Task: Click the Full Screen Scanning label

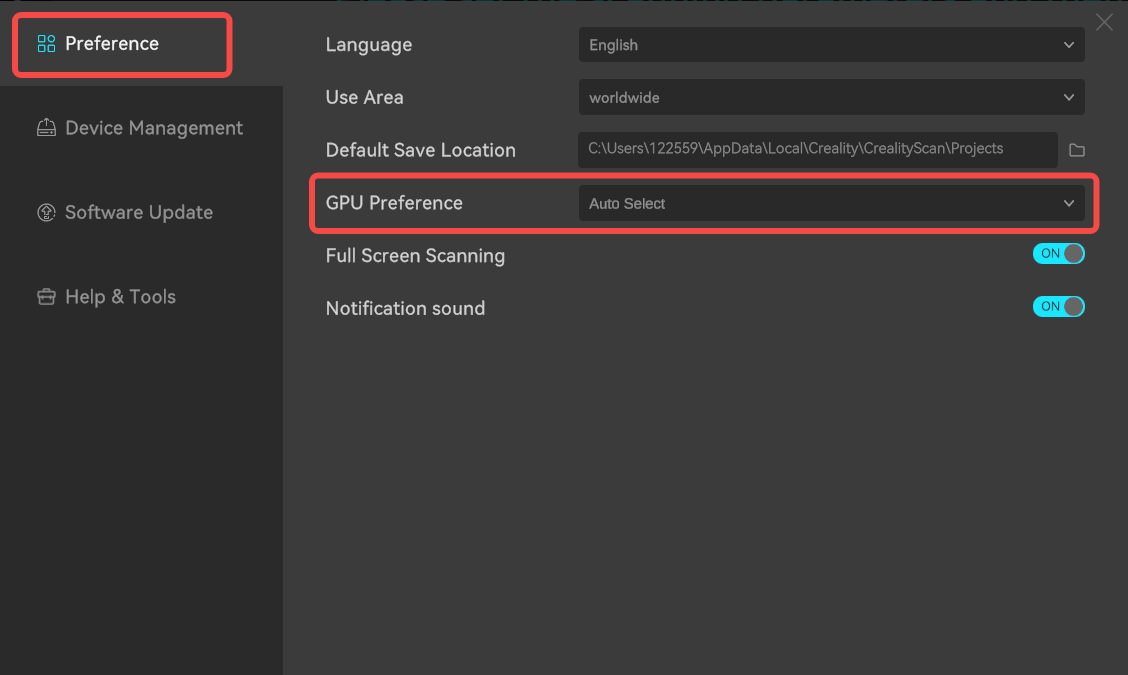Action: (415, 255)
